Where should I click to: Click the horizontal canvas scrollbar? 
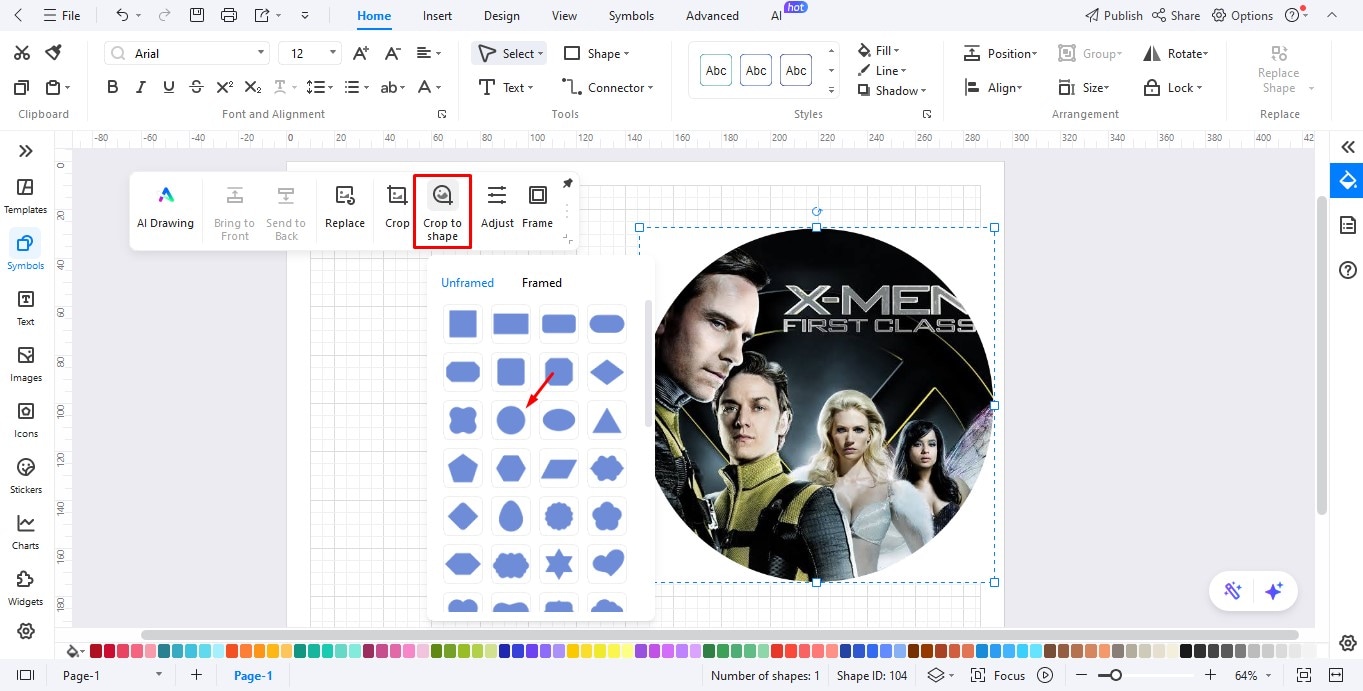720,634
